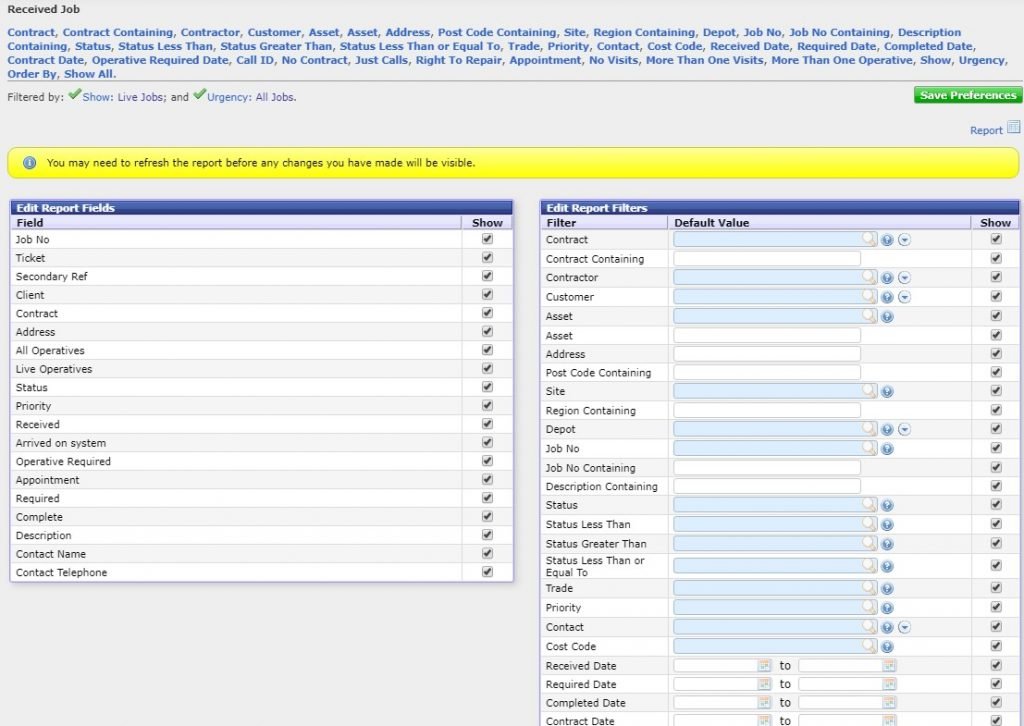Viewport: 1024px width, 726px height.
Task: Click help icon in Site filter row
Action: (887, 392)
